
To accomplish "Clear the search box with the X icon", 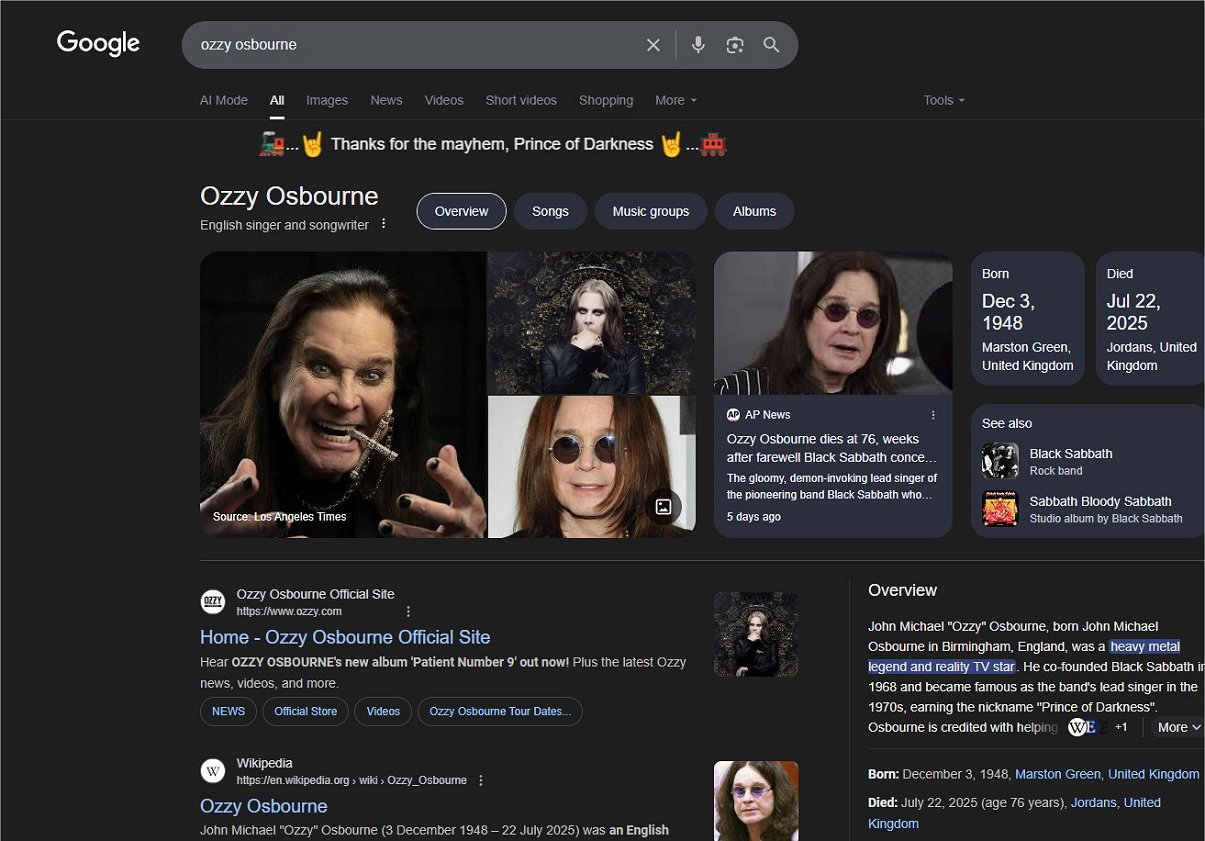I will pyautogui.click(x=653, y=45).
